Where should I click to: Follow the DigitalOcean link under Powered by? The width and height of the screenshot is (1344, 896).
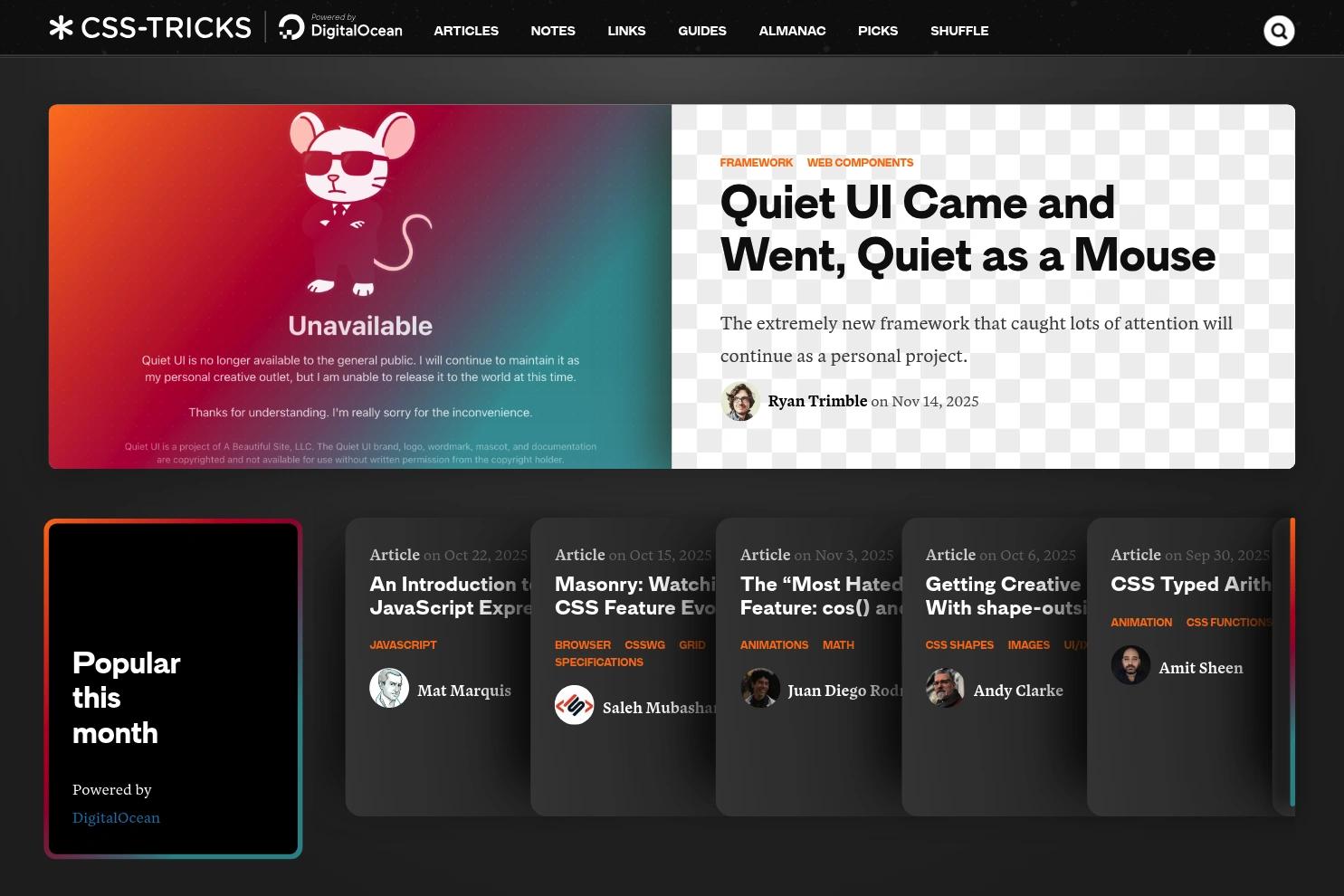(116, 817)
